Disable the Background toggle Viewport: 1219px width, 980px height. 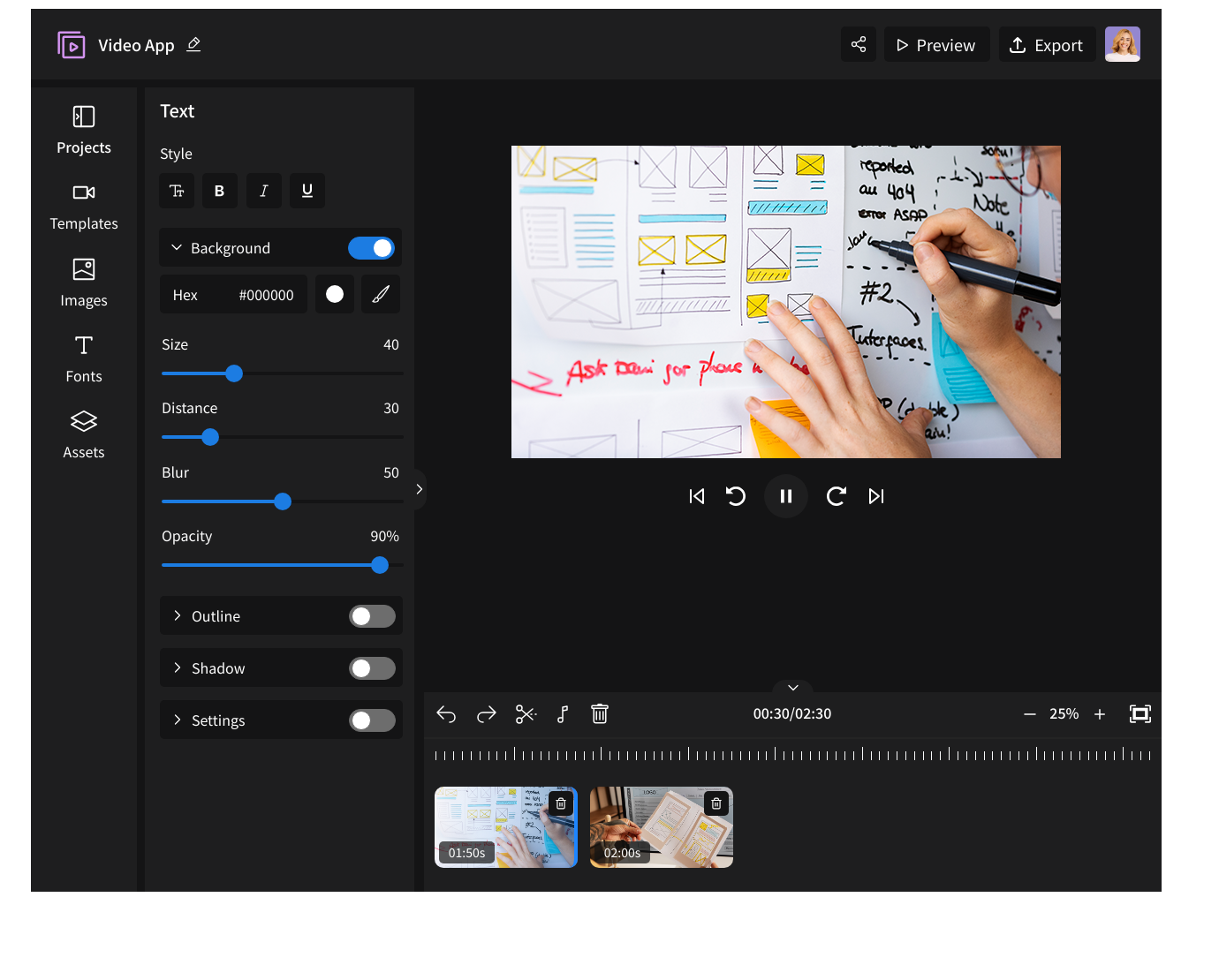point(371,248)
